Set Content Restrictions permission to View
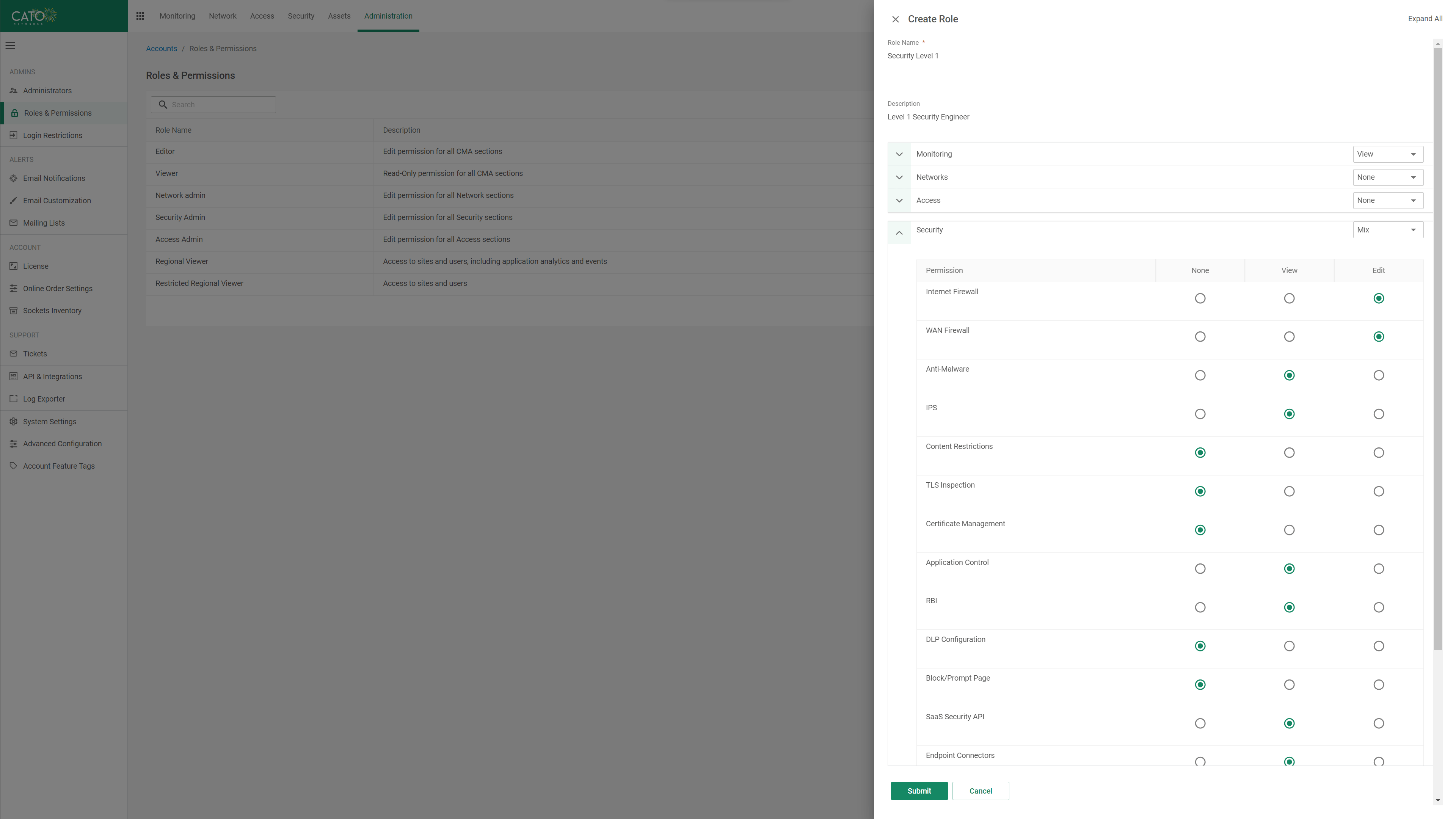Image resolution: width=1456 pixels, height=819 pixels. [1289, 453]
